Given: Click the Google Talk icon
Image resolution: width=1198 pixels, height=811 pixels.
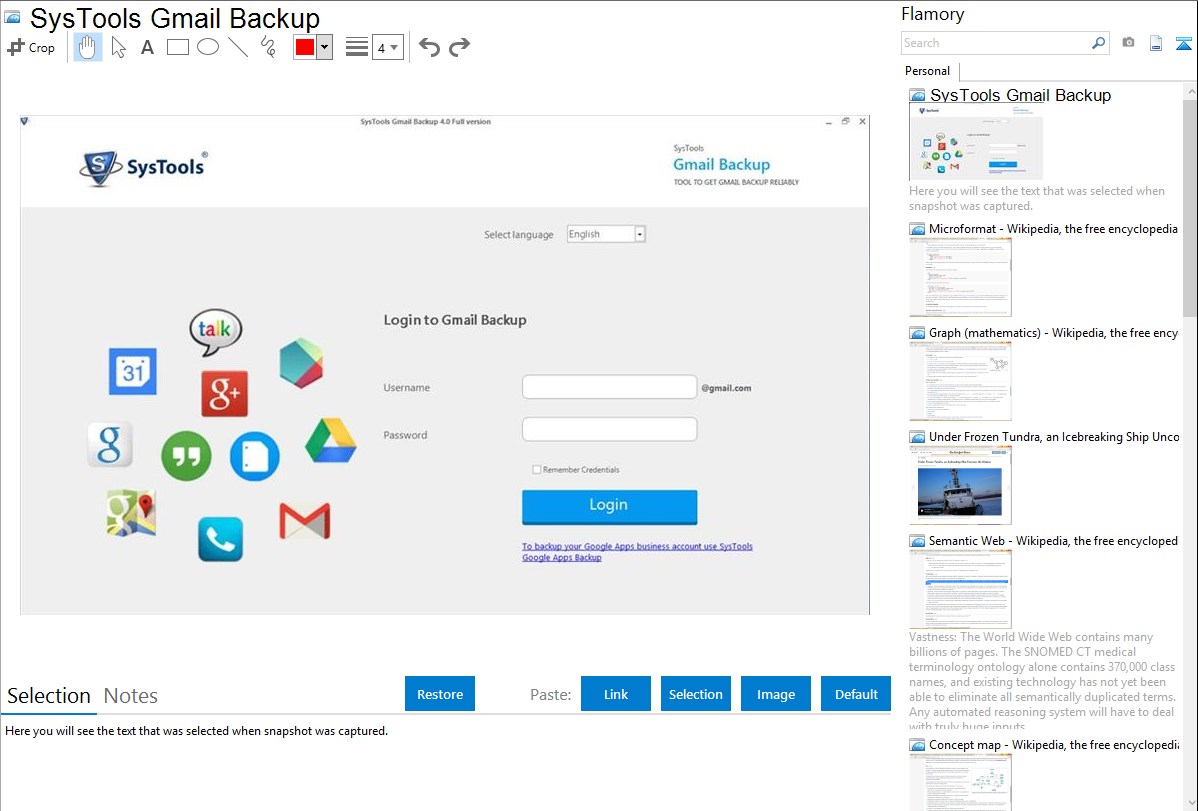Looking at the screenshot, I should [x=215, y=332].
